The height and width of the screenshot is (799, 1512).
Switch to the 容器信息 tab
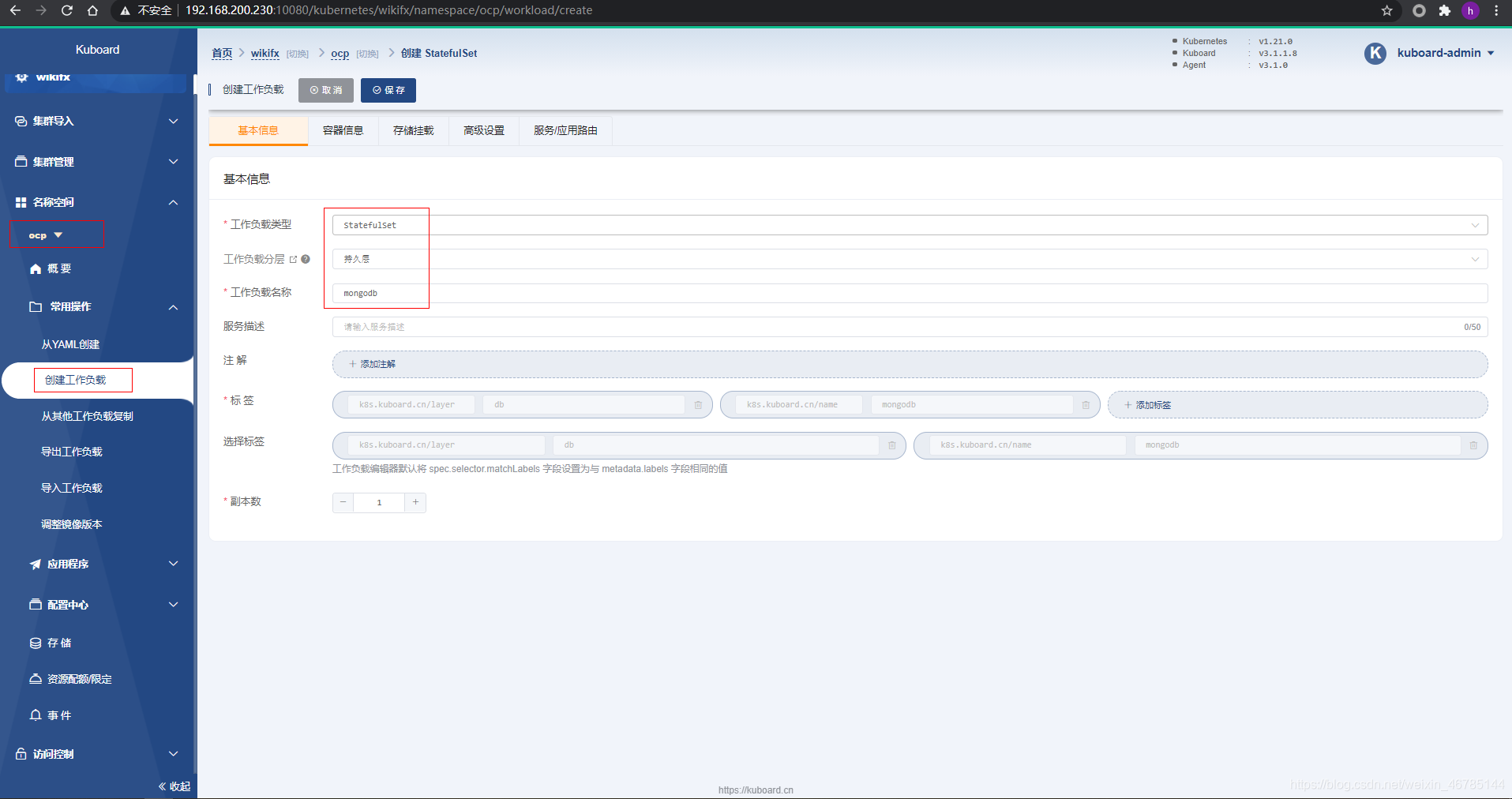[343, 130]
